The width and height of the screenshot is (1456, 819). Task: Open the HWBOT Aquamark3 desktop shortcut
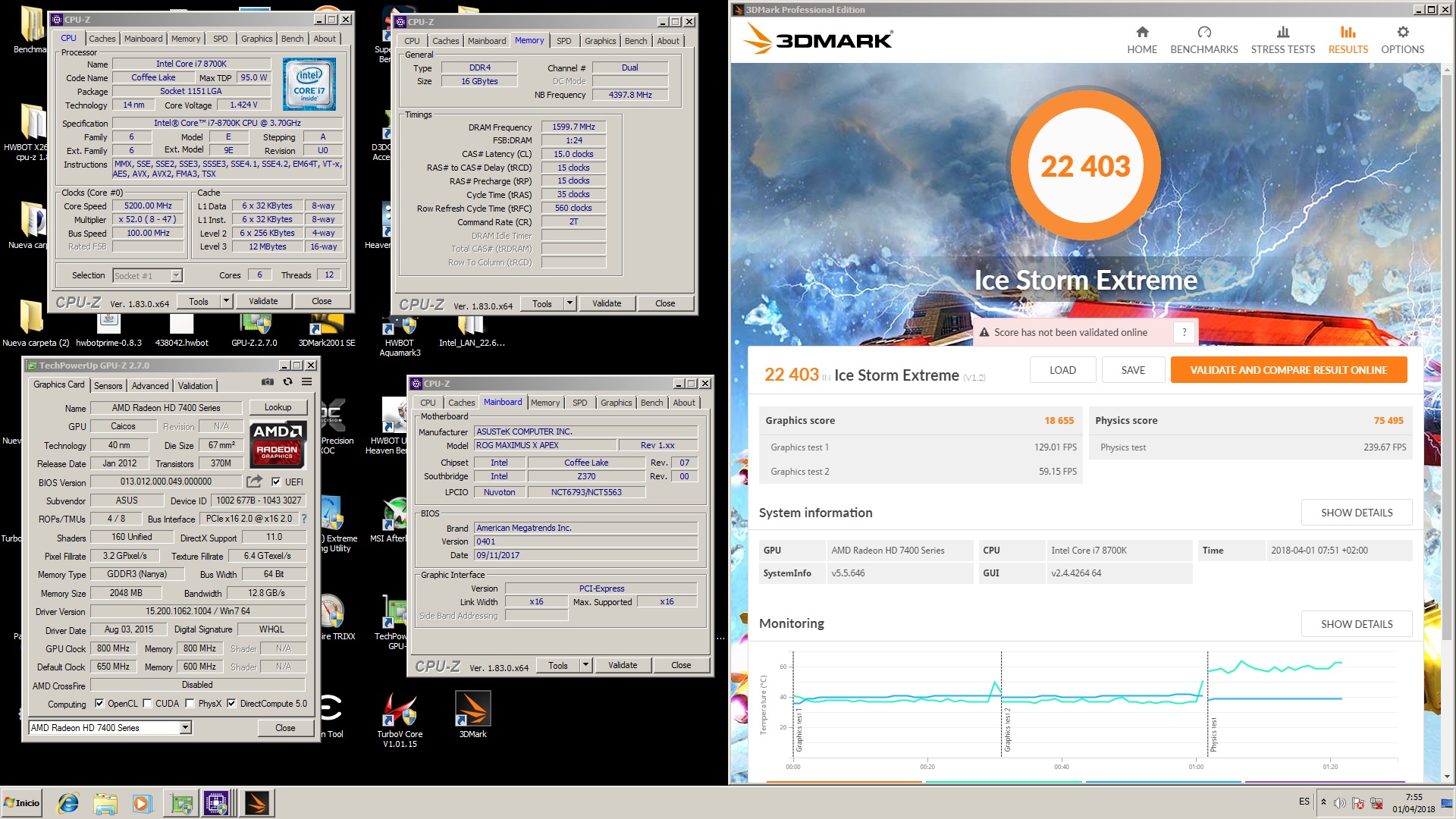point(400,336)
